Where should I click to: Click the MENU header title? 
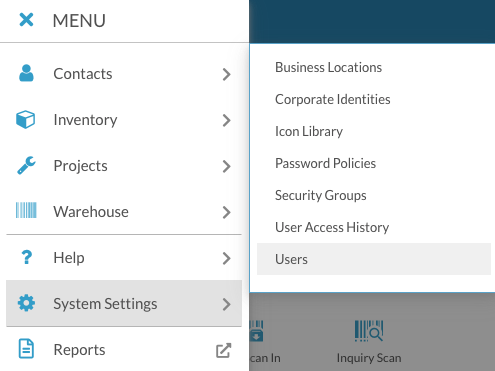click(x=79, y=21)
